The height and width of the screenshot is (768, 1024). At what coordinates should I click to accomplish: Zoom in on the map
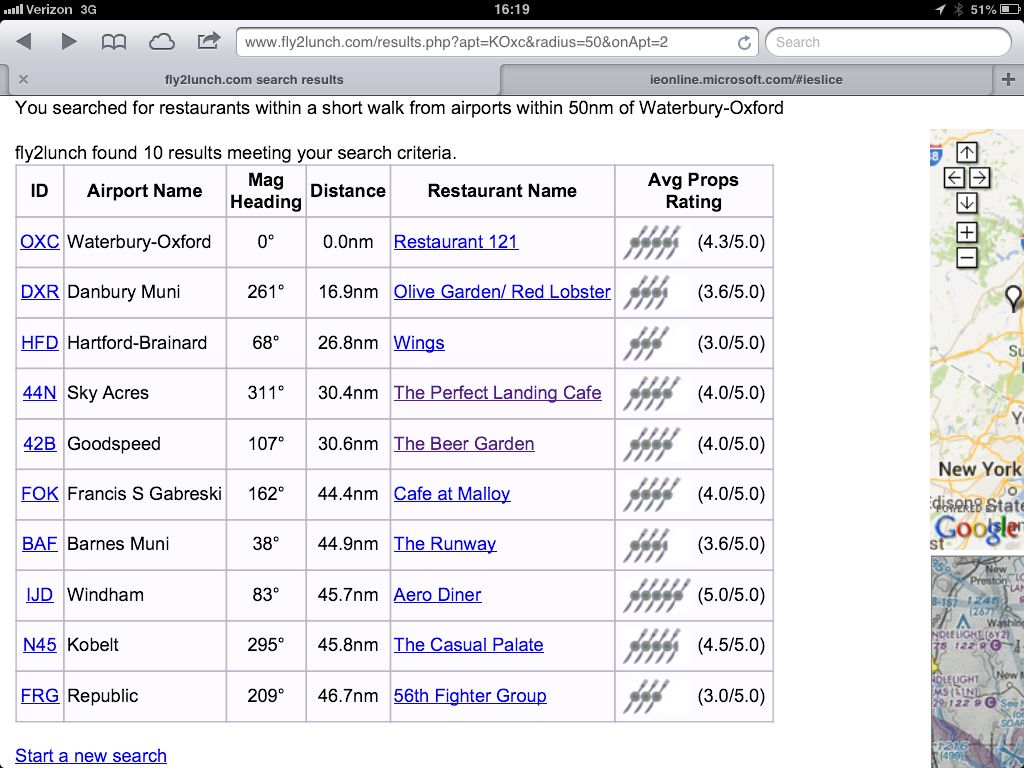(967, 232)
